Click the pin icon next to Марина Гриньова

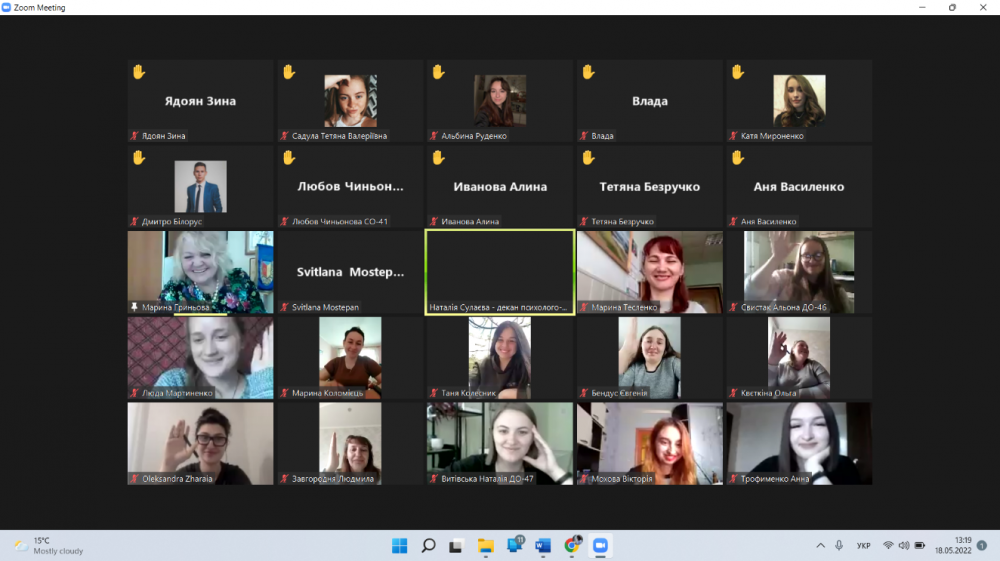click(x=134, y=308)
